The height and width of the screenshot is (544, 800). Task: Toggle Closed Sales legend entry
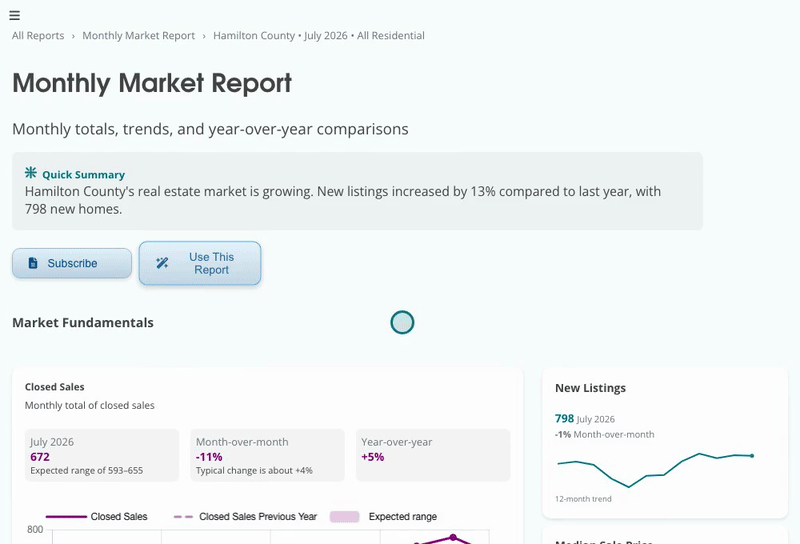[96, 516]
